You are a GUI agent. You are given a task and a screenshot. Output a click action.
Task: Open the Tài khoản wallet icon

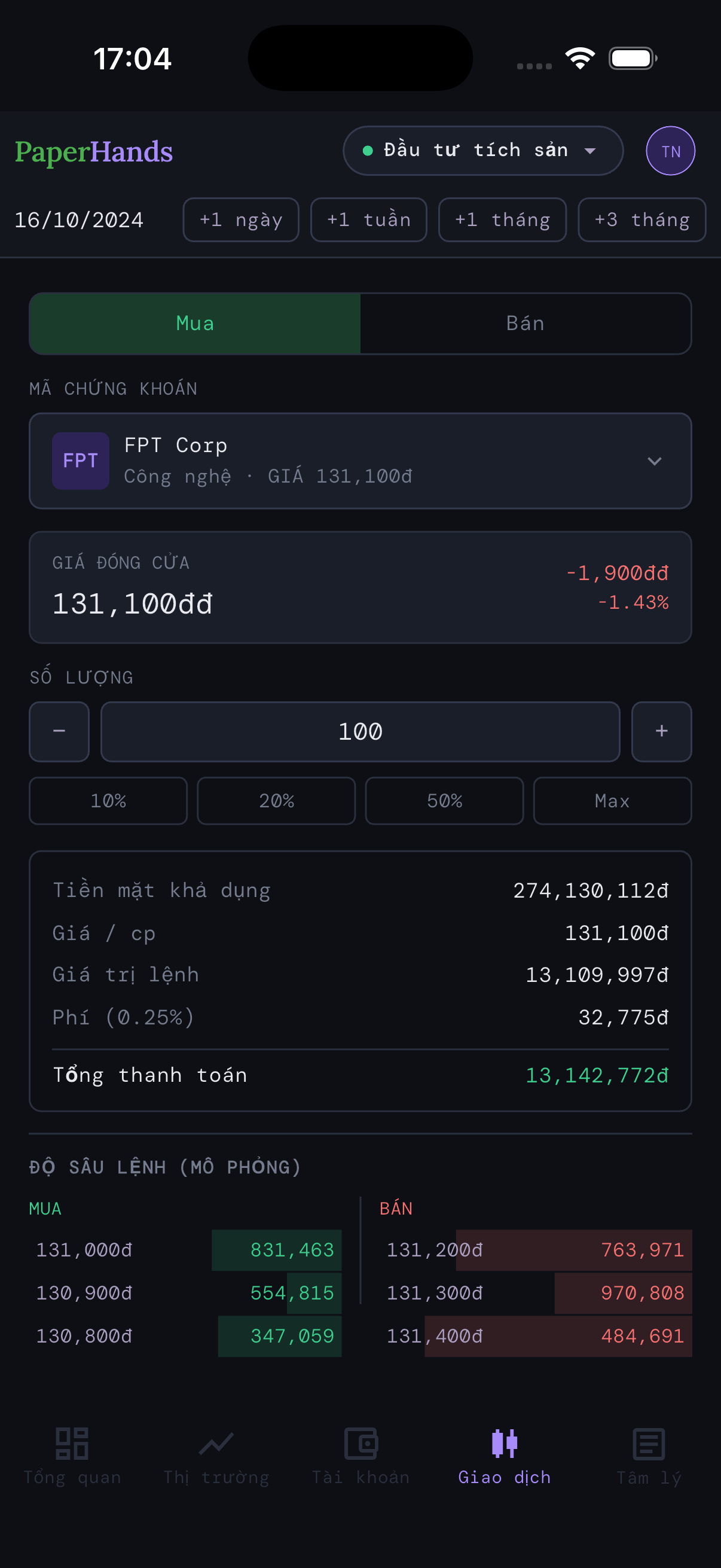361,1443
